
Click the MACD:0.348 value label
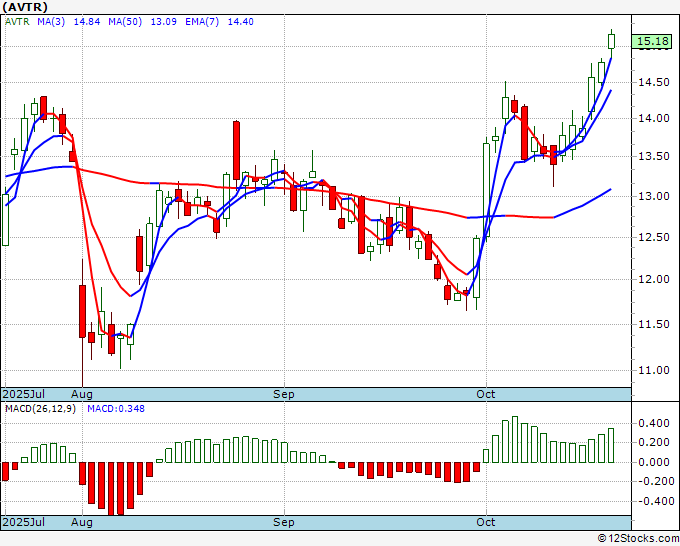116,409
